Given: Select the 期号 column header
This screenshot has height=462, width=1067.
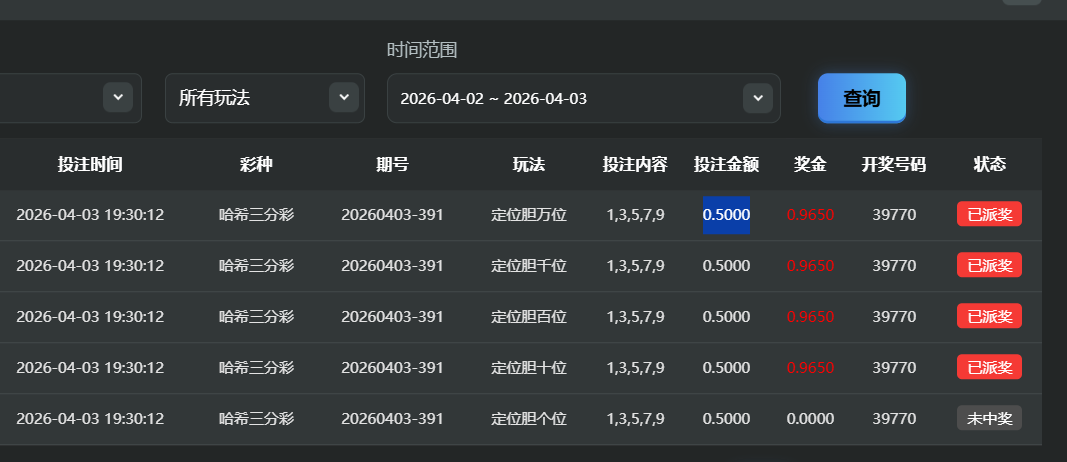Looking at the screenshot, I should pos(392,164).
